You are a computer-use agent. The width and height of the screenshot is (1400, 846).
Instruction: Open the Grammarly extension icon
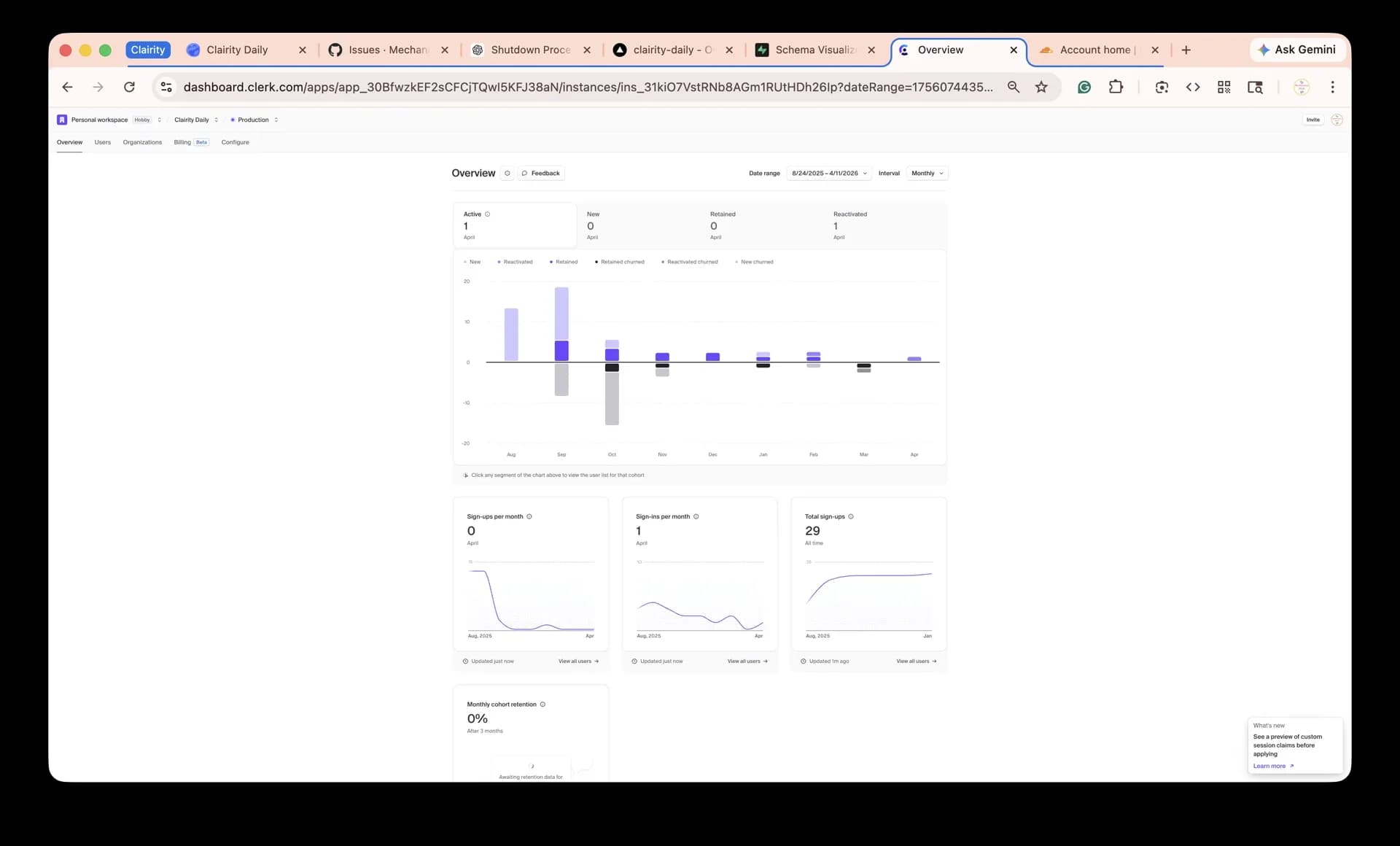(1084, 87)
